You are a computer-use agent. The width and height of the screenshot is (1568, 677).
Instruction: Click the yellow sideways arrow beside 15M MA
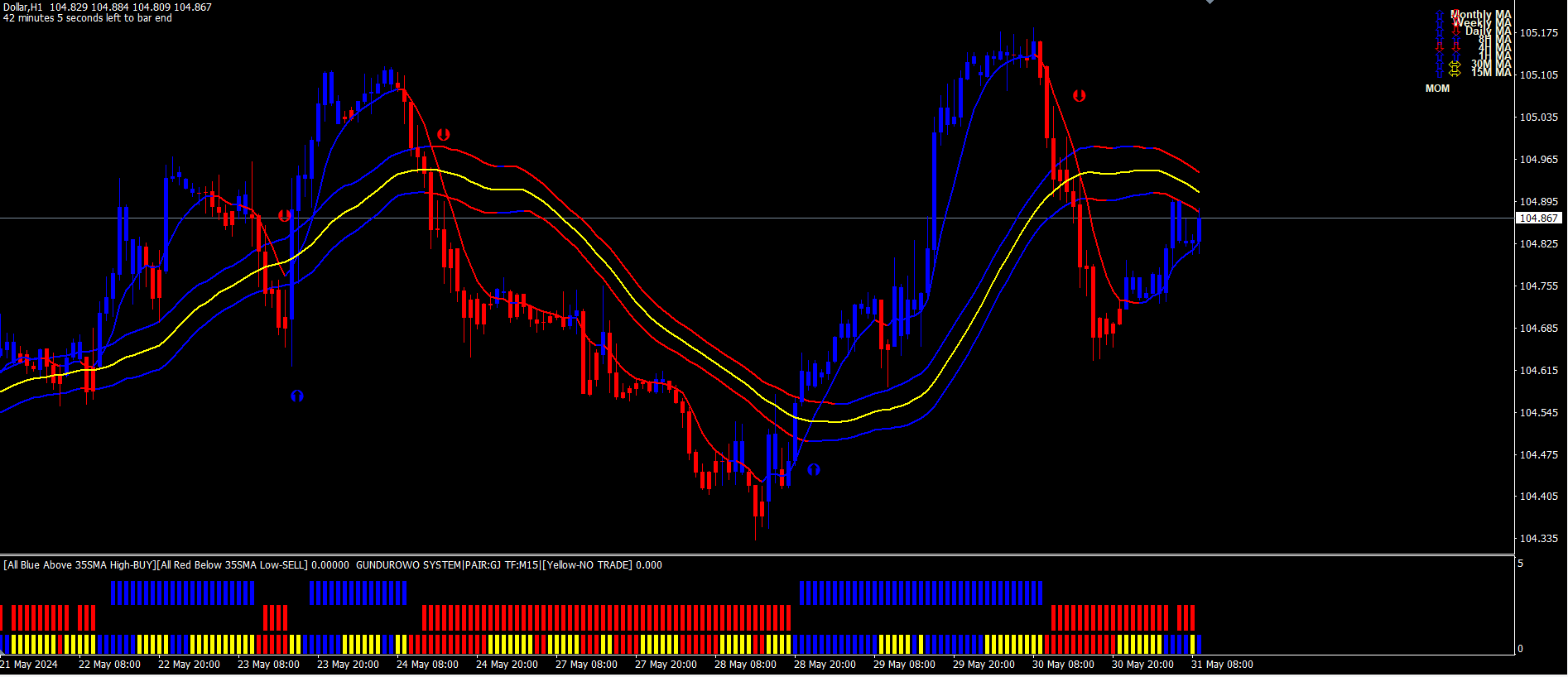click(x=1455, y=73)
